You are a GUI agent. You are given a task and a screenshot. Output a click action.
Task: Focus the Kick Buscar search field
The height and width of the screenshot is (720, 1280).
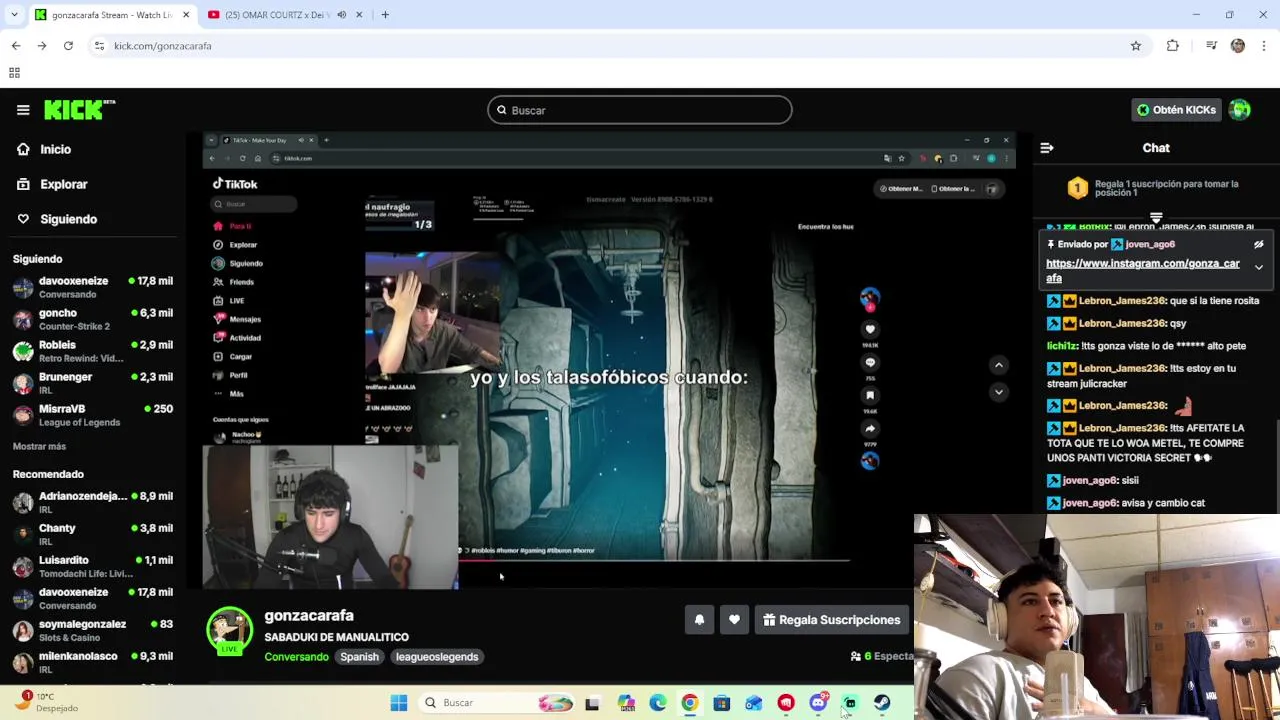640,110
